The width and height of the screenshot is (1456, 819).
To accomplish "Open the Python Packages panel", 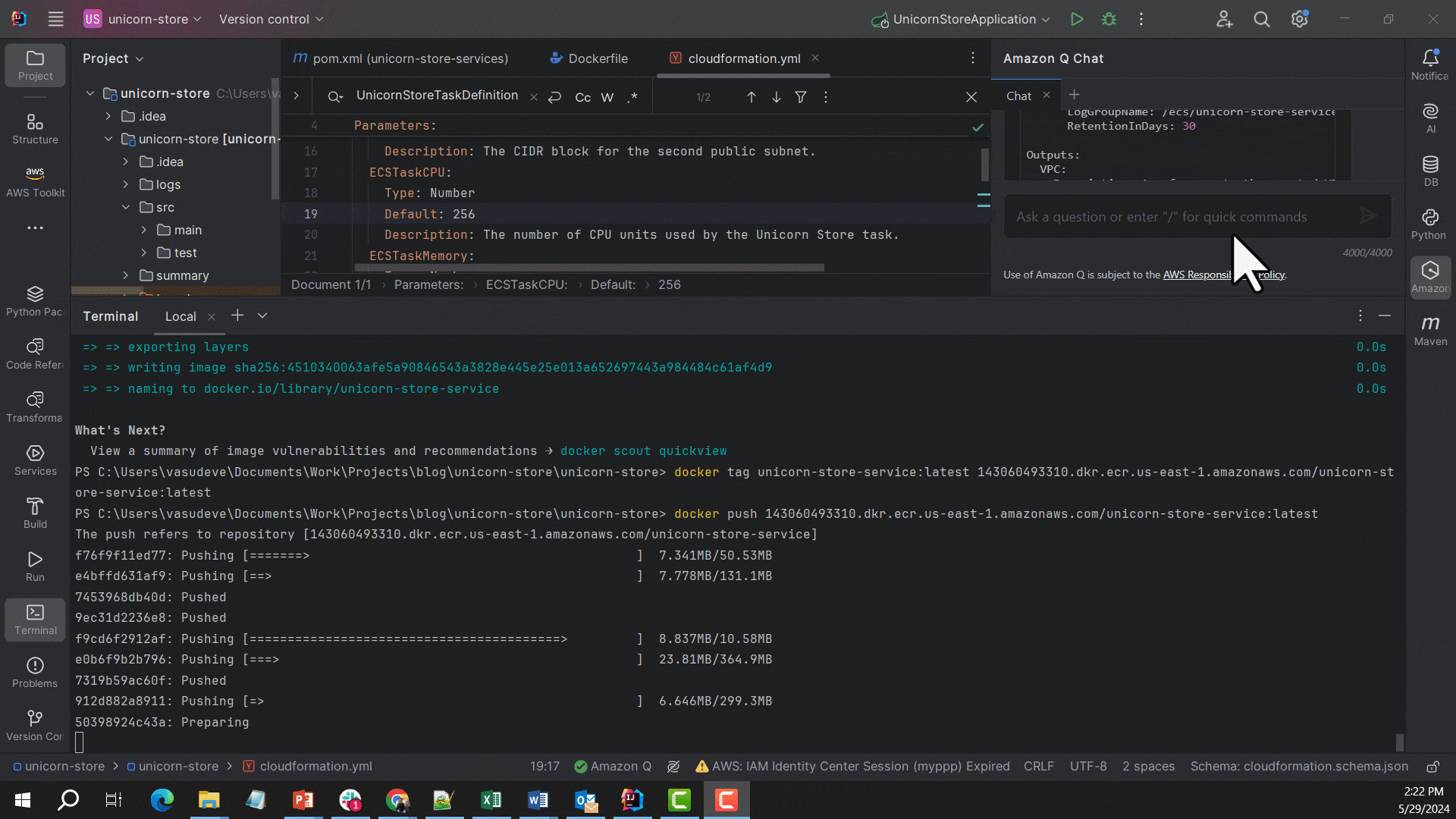I will click(x=33, y=300).
